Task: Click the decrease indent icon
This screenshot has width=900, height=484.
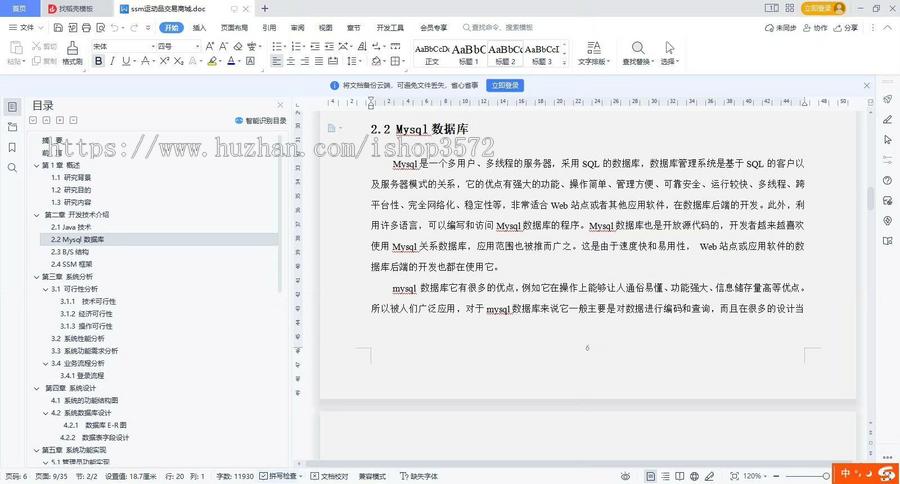Action: tap(315, 46)
